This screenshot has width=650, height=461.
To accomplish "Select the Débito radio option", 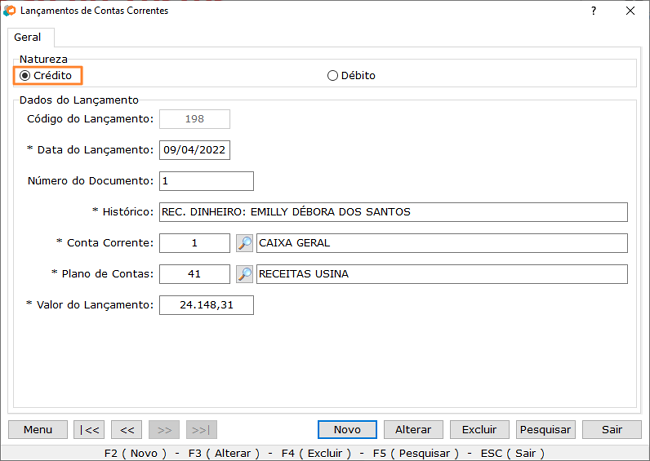I will pyautogui.click(x=333, y=75).
